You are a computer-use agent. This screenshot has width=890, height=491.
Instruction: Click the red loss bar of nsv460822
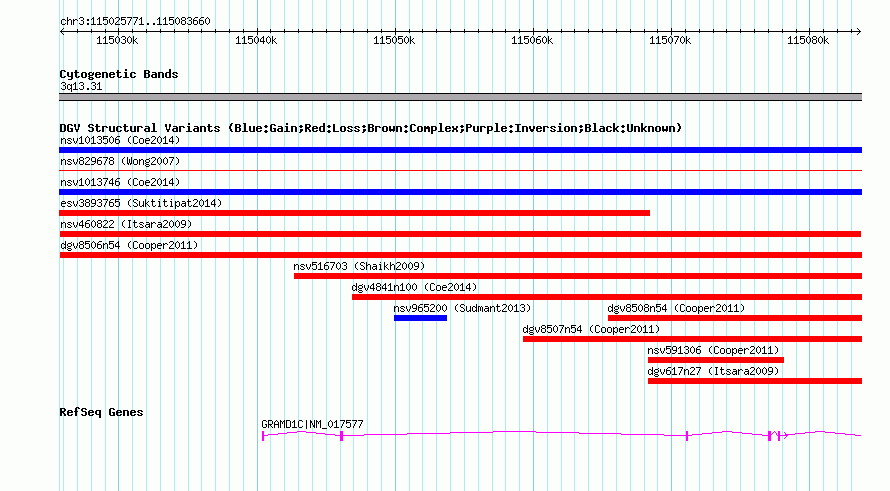click(460, 234)
